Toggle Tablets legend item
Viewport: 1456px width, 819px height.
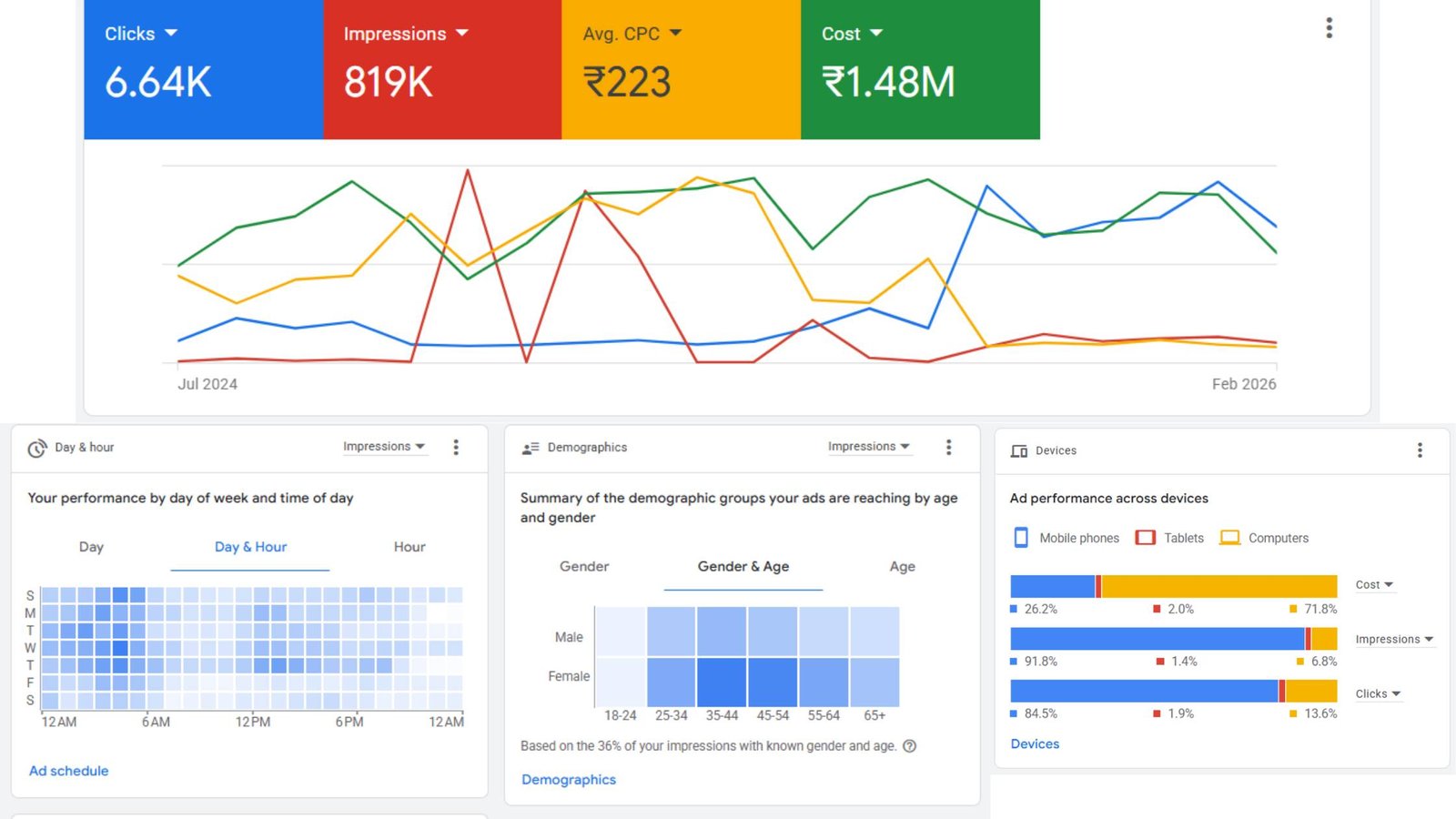pos(1170,538)
